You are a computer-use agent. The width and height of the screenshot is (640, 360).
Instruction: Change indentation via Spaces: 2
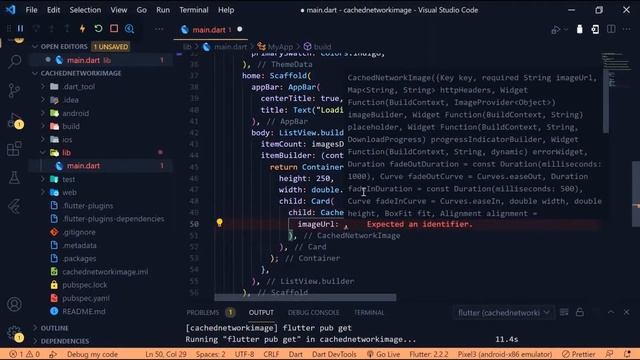point(210,354)
